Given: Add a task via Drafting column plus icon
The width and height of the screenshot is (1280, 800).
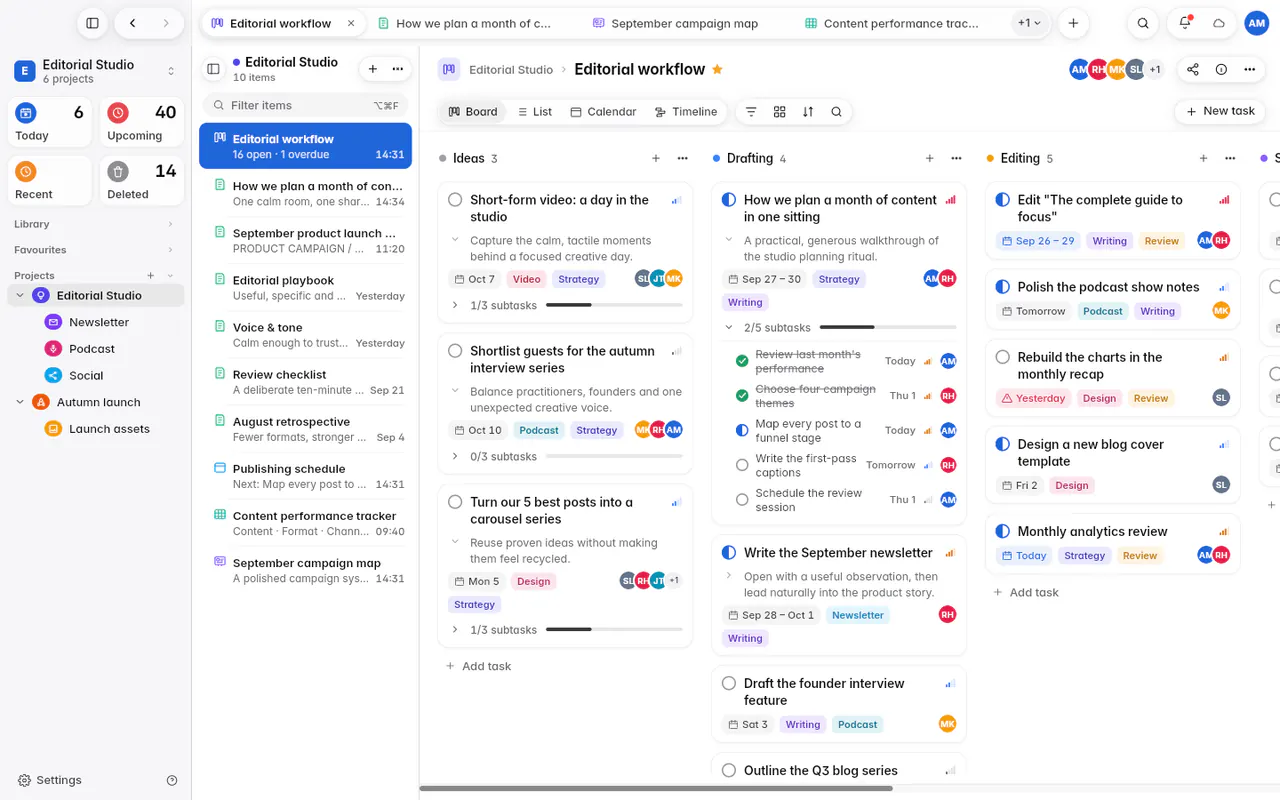Looking at the screenshot, I should [929, 158].
